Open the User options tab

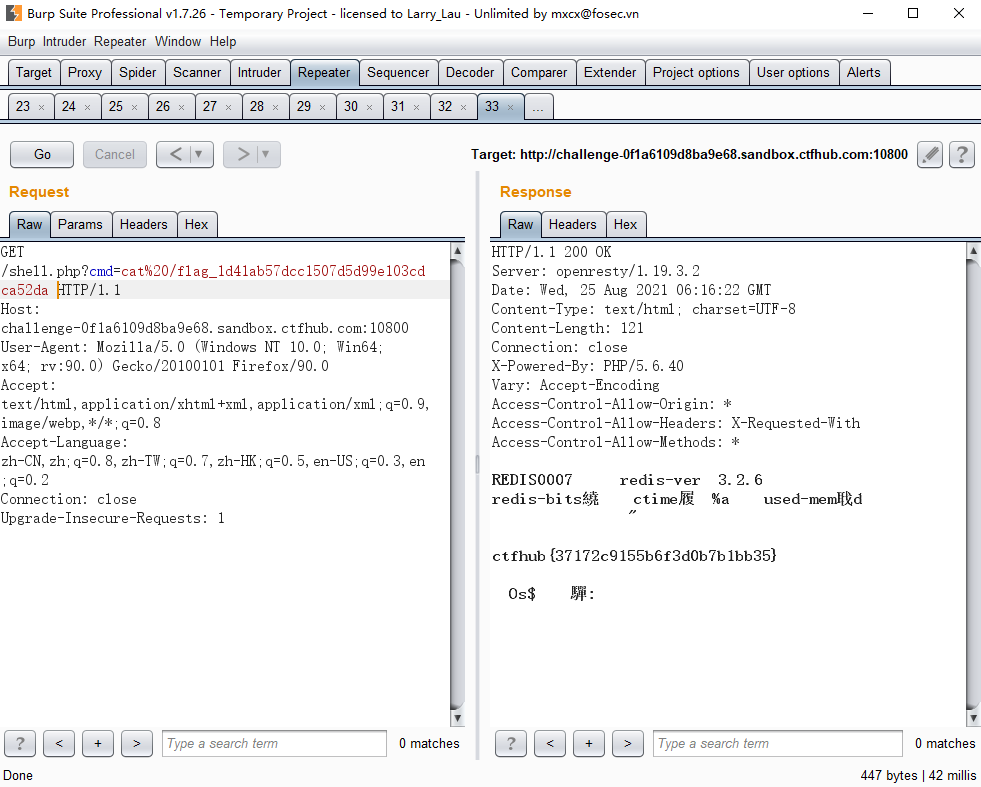coord(793,73)
